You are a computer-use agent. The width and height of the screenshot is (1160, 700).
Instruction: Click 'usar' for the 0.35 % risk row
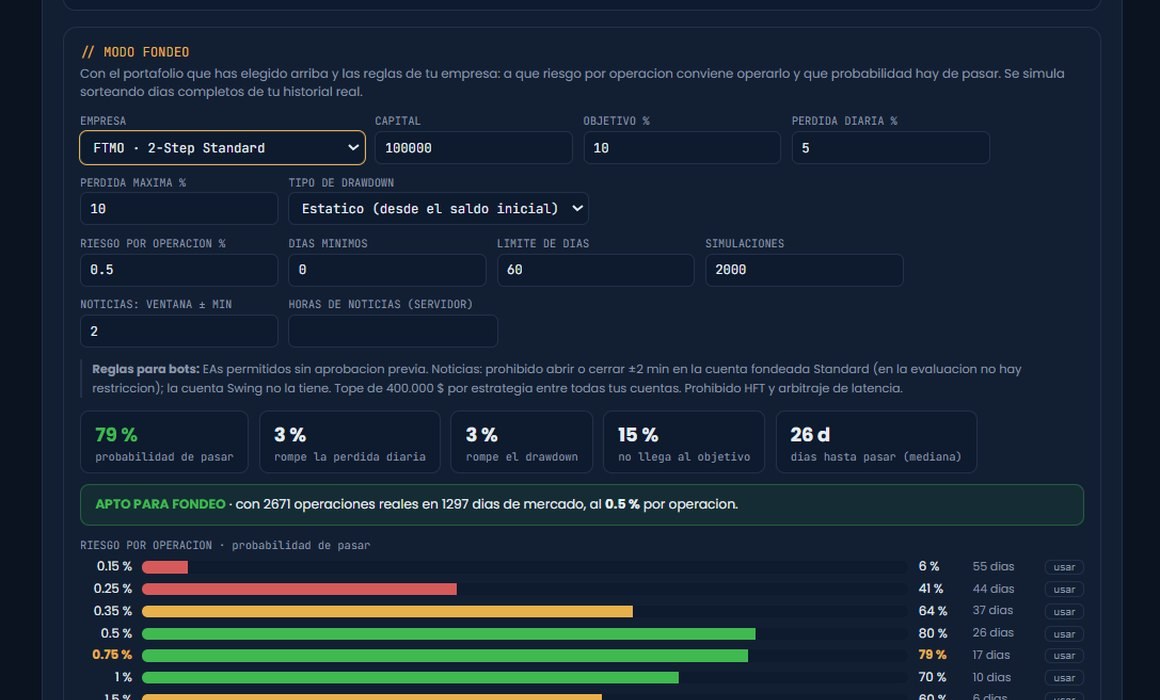pos(1064,611)
